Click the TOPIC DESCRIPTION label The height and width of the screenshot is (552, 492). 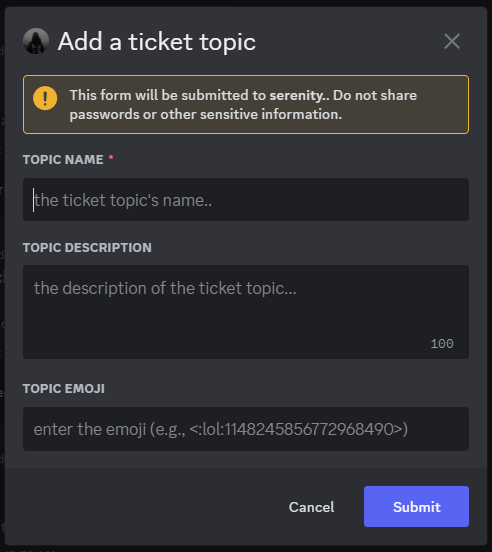[x=87, y=247]
